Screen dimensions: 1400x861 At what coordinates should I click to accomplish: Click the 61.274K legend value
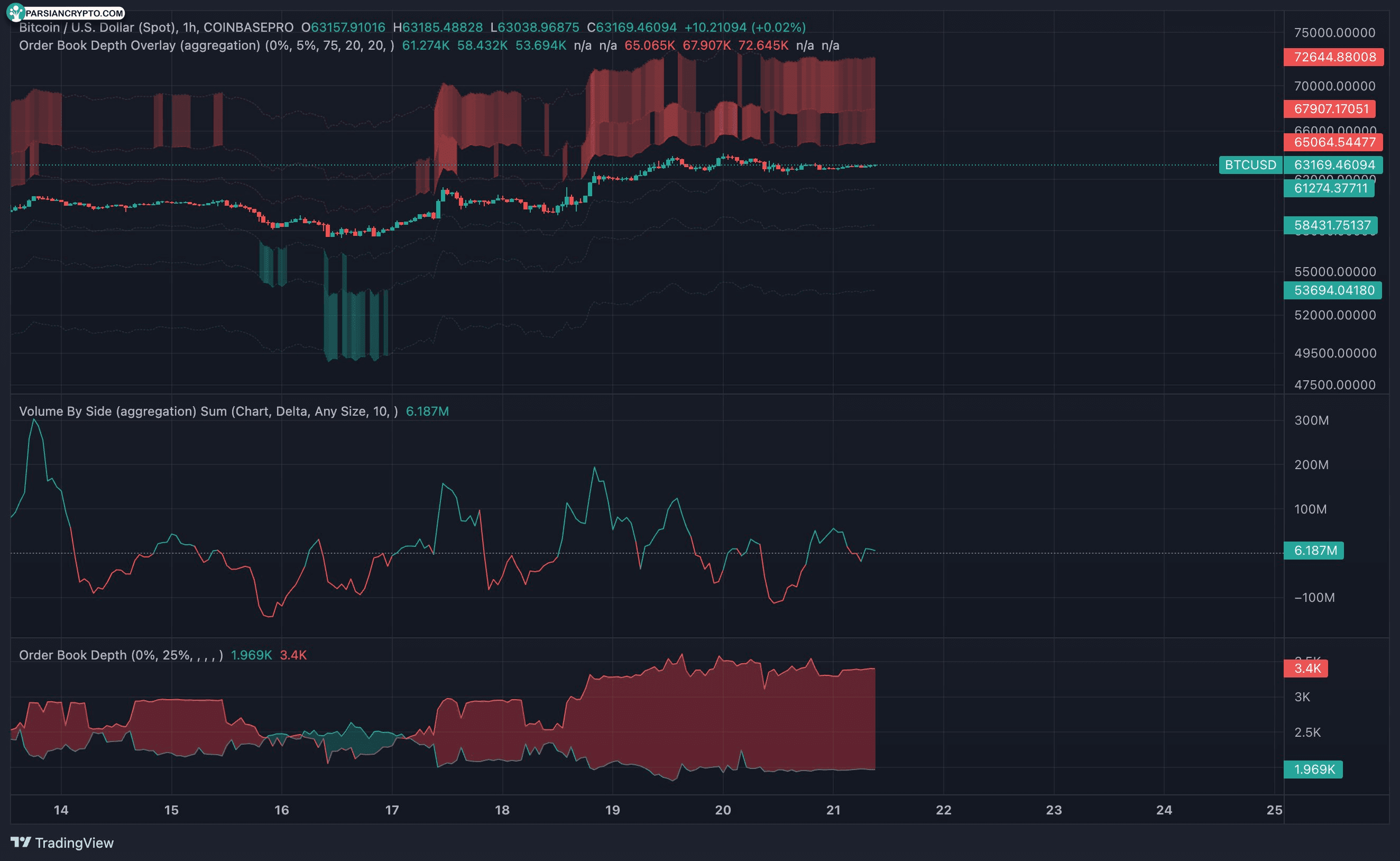point(426,45)
